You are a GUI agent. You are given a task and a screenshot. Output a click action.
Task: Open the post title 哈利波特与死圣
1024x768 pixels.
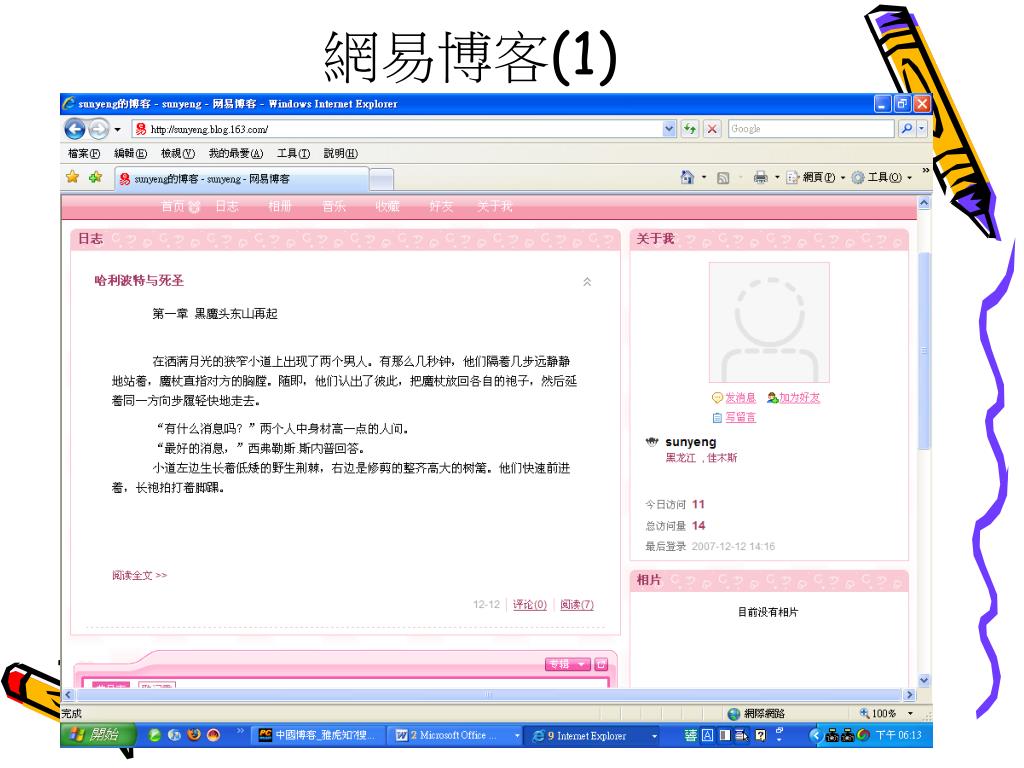pos(139,280)
